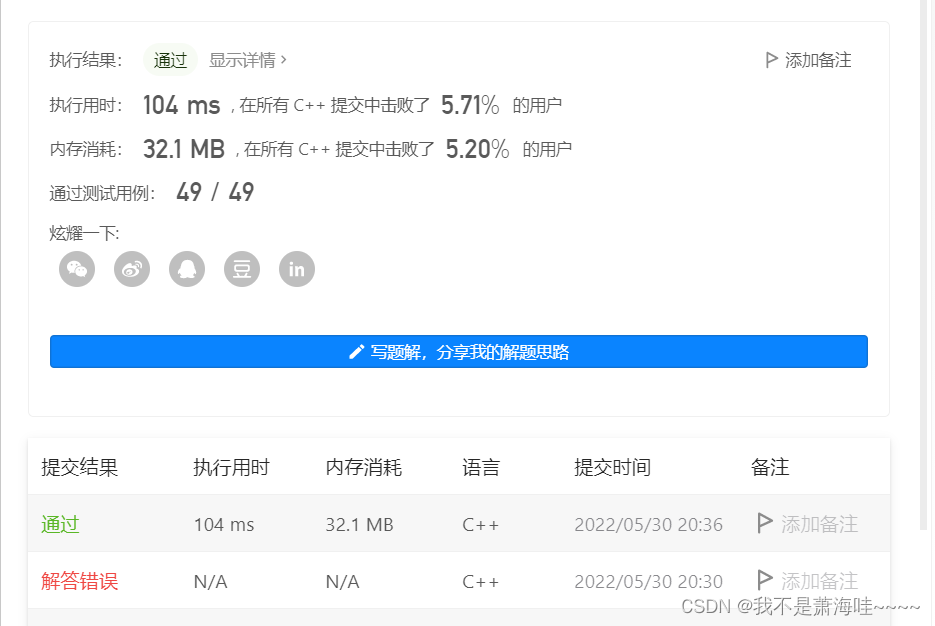Click the 32.1 MB cell in table

360,525
